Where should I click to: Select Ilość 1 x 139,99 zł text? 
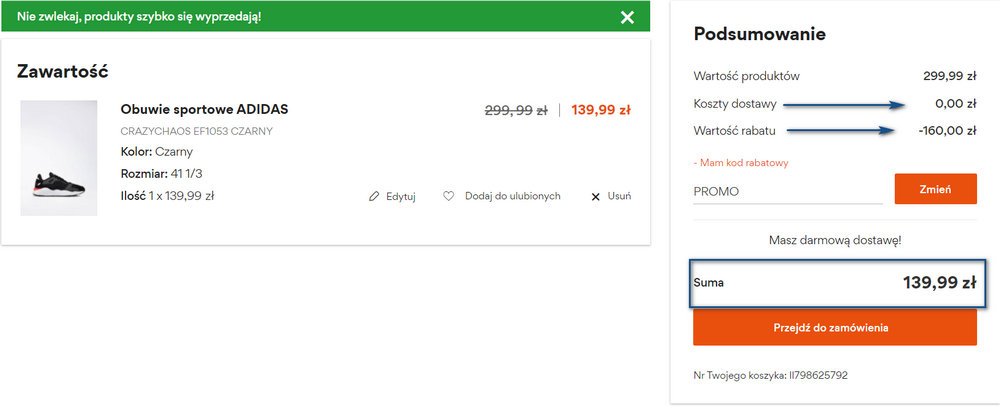pyautogui.click(x=167, y=196)
